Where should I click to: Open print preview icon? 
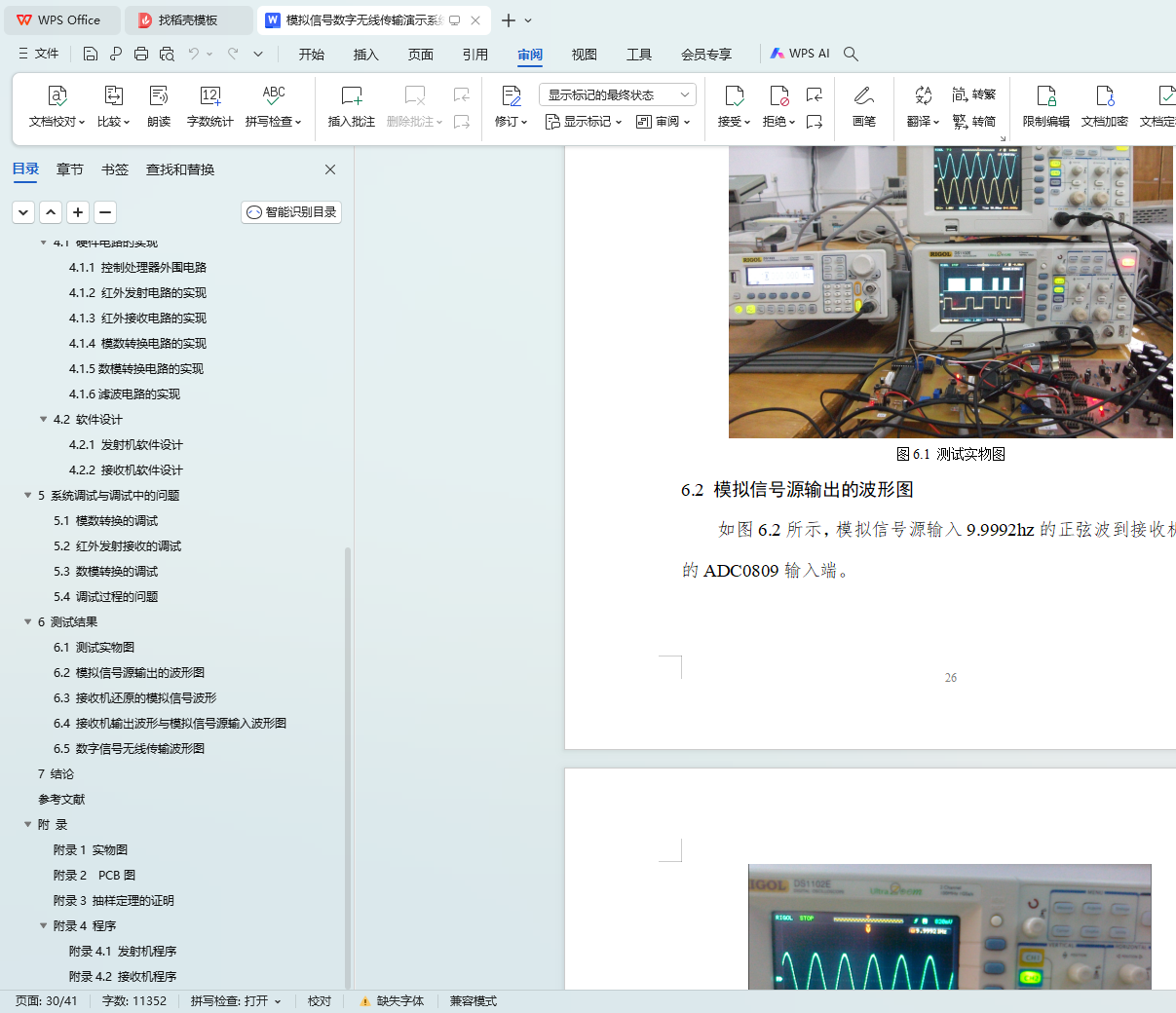point(167,54)
